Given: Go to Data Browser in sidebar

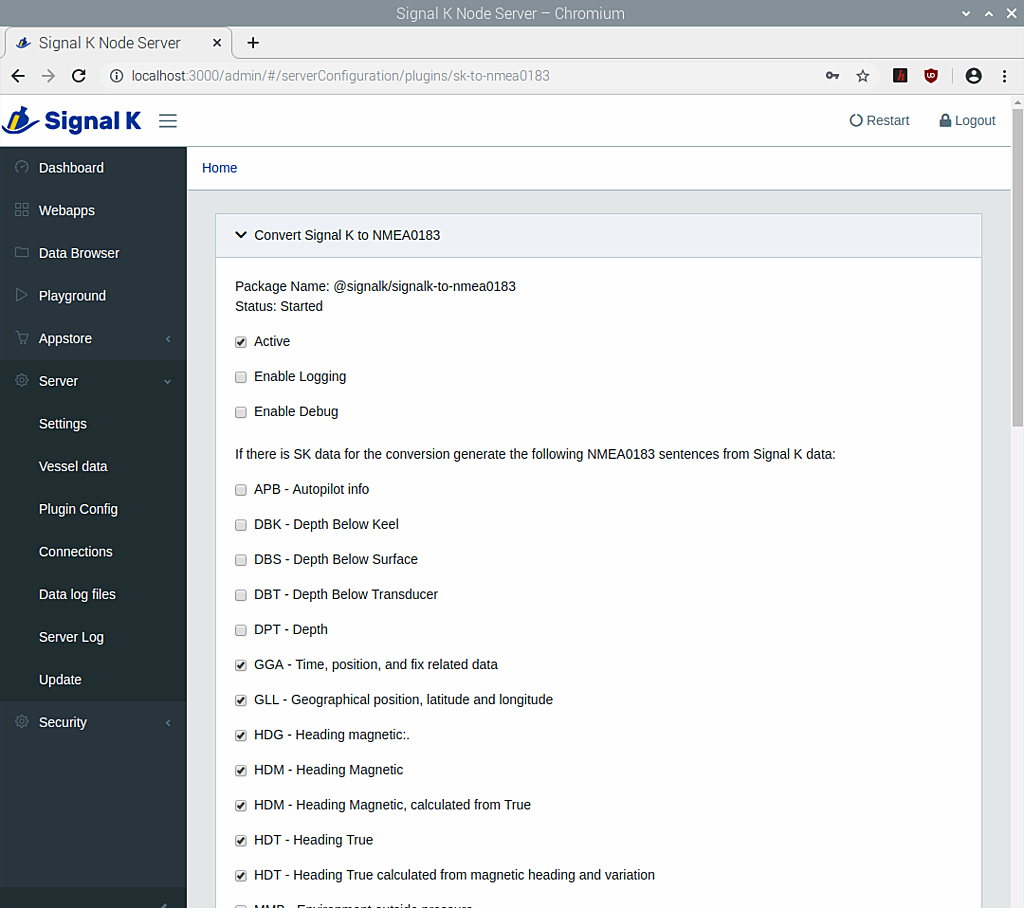Looking at the screenshot, I should (79, 253).
